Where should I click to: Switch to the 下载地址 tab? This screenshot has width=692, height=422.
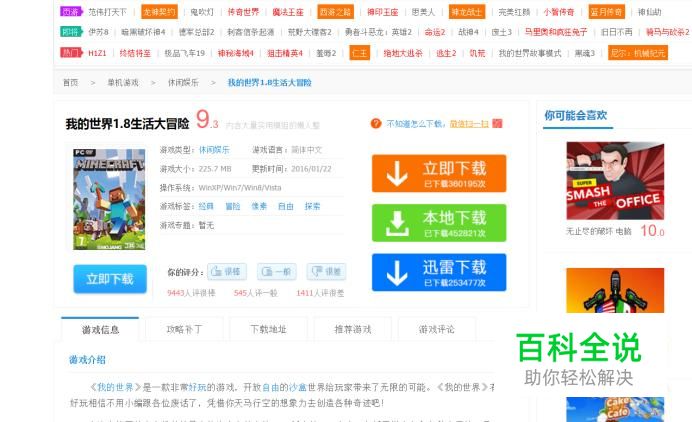pos(268,329)
